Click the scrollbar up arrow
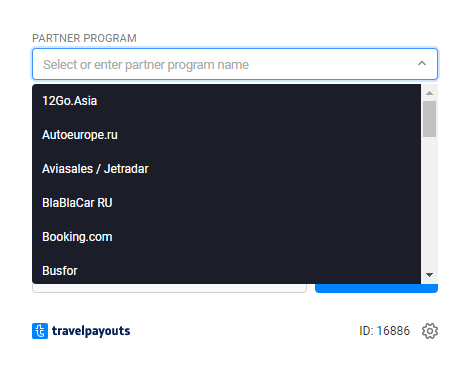 coord(429,93)
